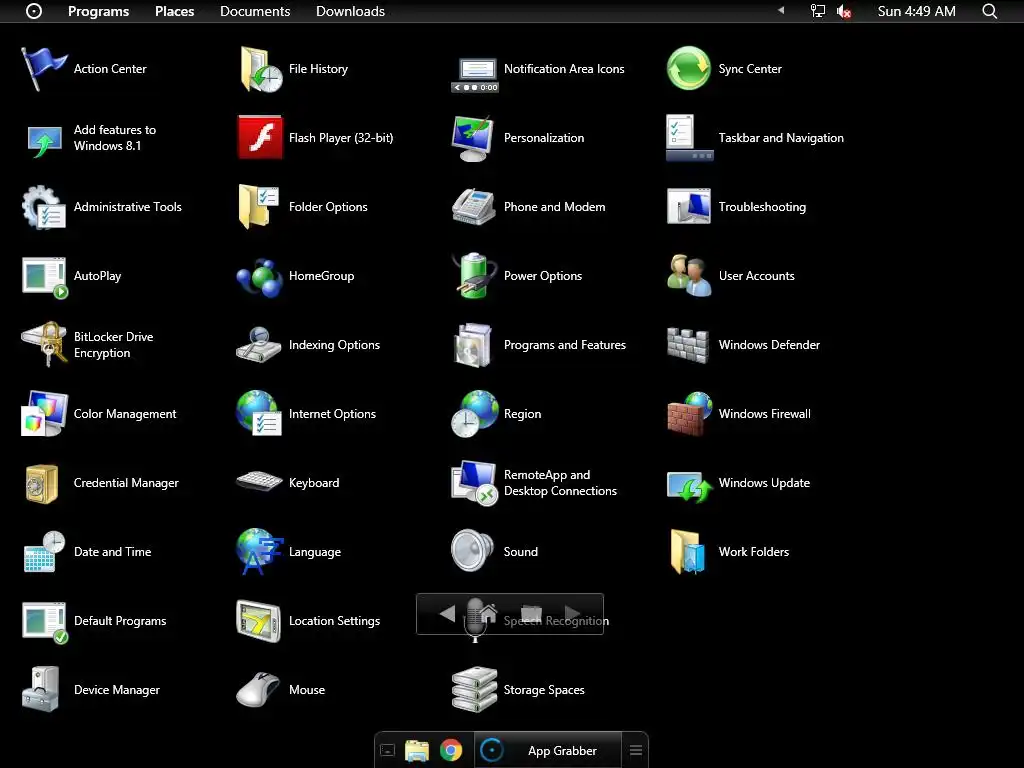Click the "Troubleshooting" label
Viewport: 1024px width, 768px height.
[x=762, y=207]
